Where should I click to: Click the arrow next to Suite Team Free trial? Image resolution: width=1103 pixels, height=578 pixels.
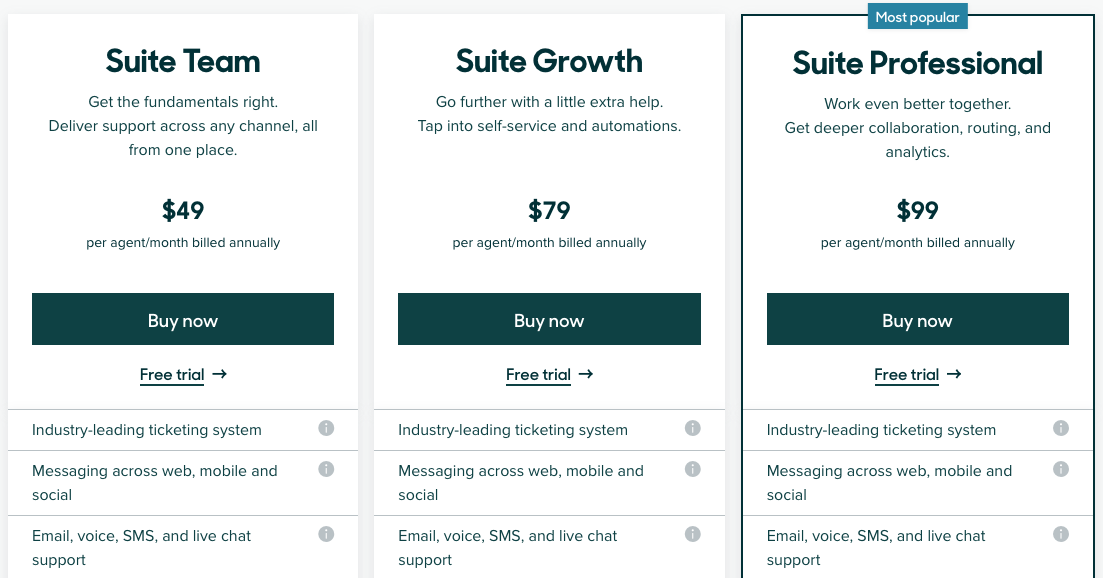(219, 374)
